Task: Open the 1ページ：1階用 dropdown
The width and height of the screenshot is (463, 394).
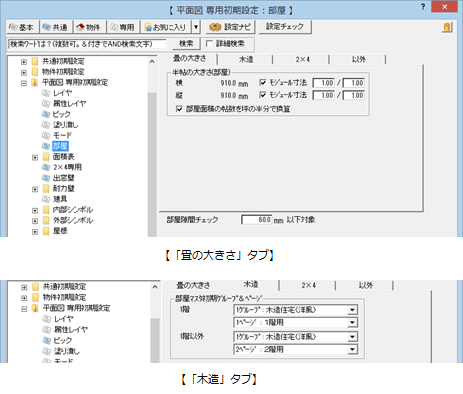Action: [x=296, y=322]
